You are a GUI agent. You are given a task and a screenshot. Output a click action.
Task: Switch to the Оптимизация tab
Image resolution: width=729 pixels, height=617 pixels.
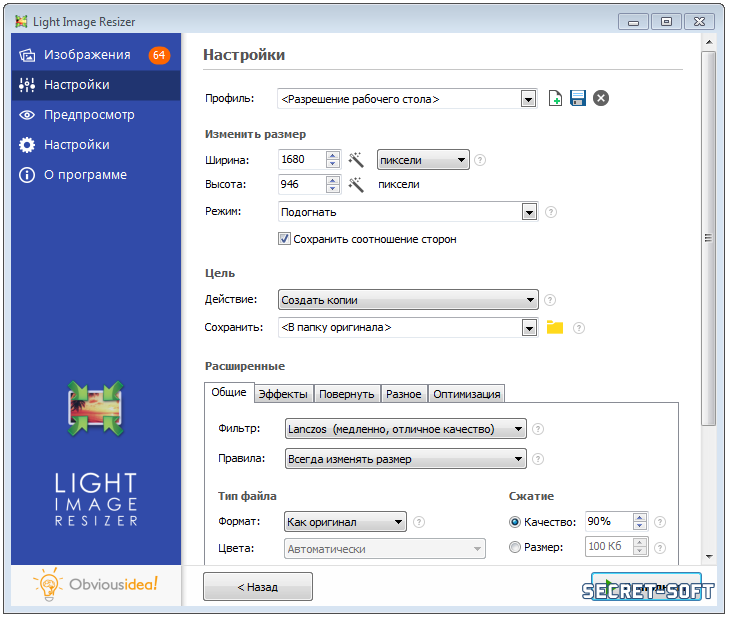coord(466,394)
